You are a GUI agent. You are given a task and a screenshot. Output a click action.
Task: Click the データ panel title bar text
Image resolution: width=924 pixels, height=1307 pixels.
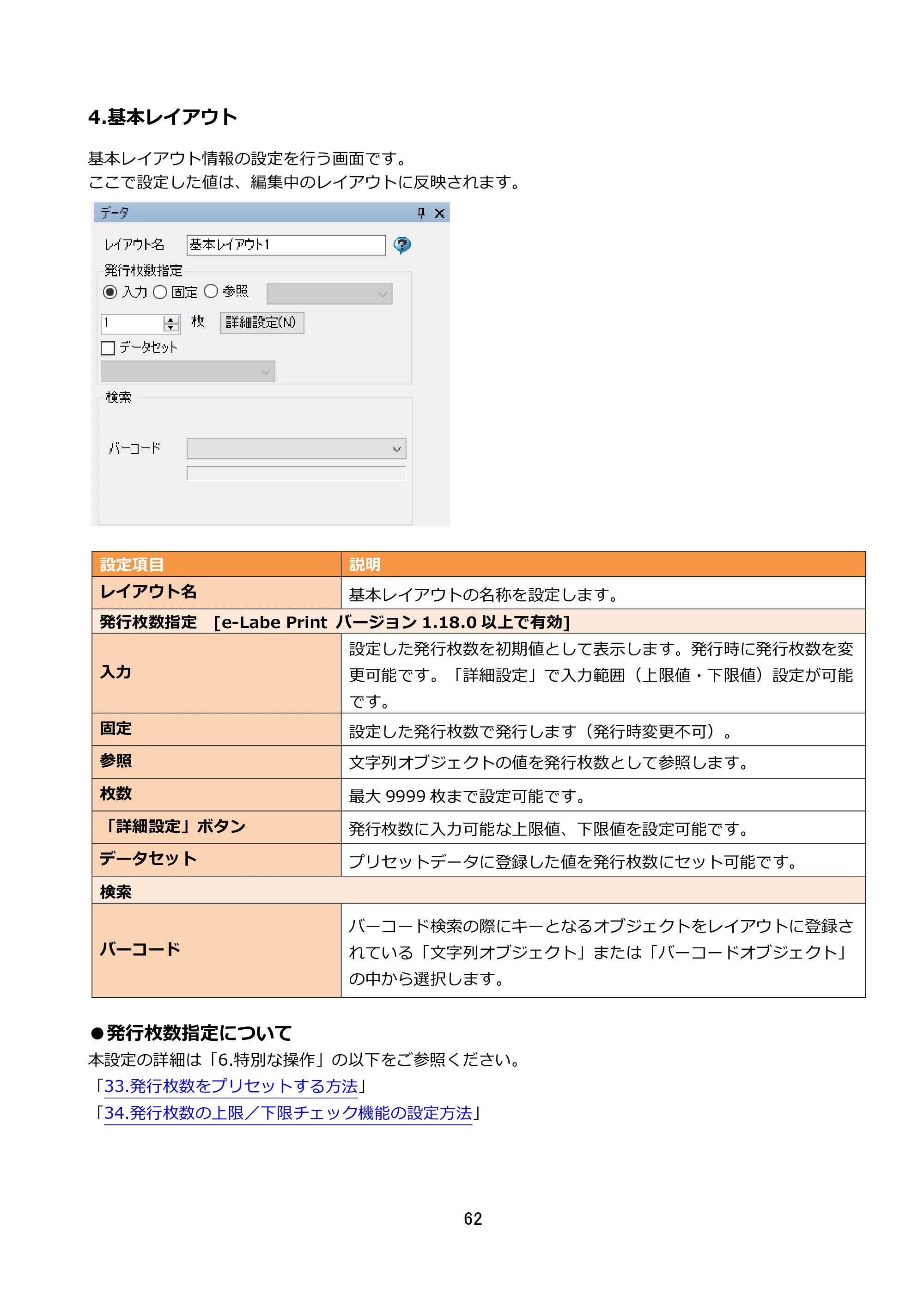115,213
